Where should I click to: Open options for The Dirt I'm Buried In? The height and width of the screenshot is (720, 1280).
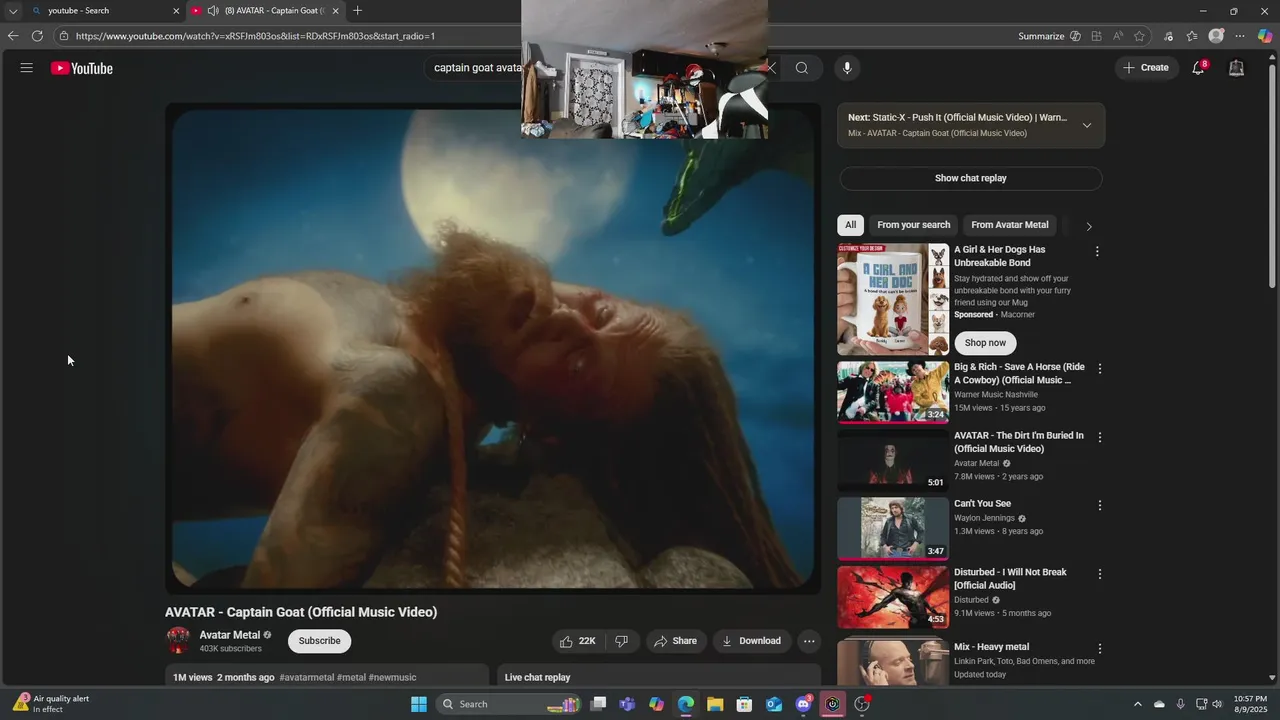click(x=1100, y=438)
